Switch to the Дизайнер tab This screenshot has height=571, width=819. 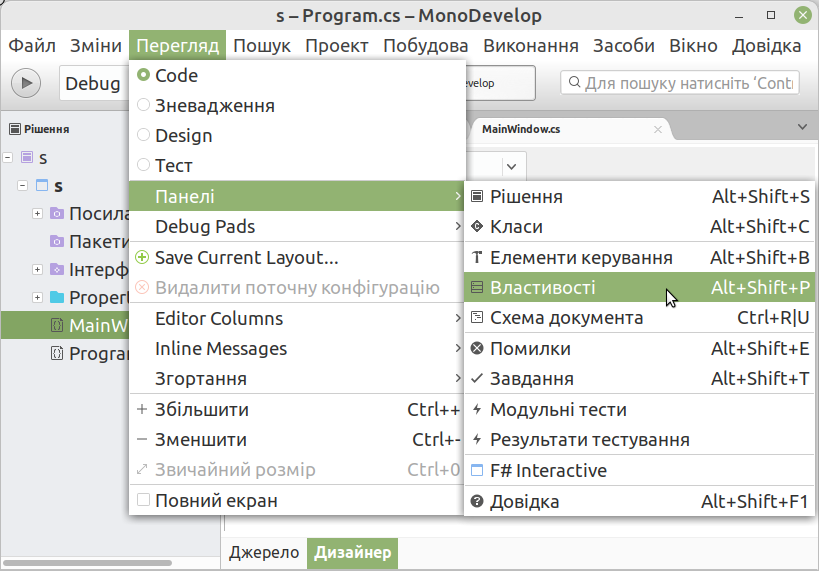coord(353,552)
